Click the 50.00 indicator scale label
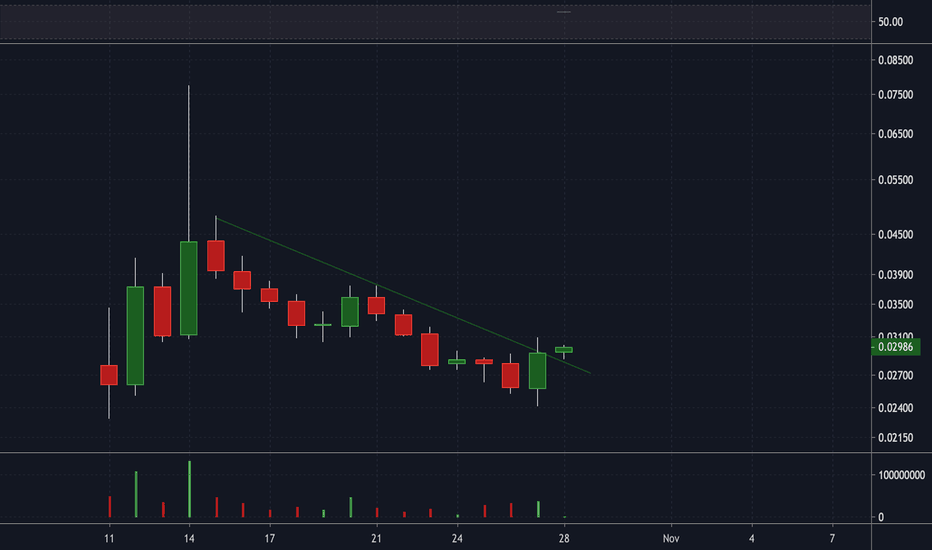The image size is (932, 550). [890, 22]
